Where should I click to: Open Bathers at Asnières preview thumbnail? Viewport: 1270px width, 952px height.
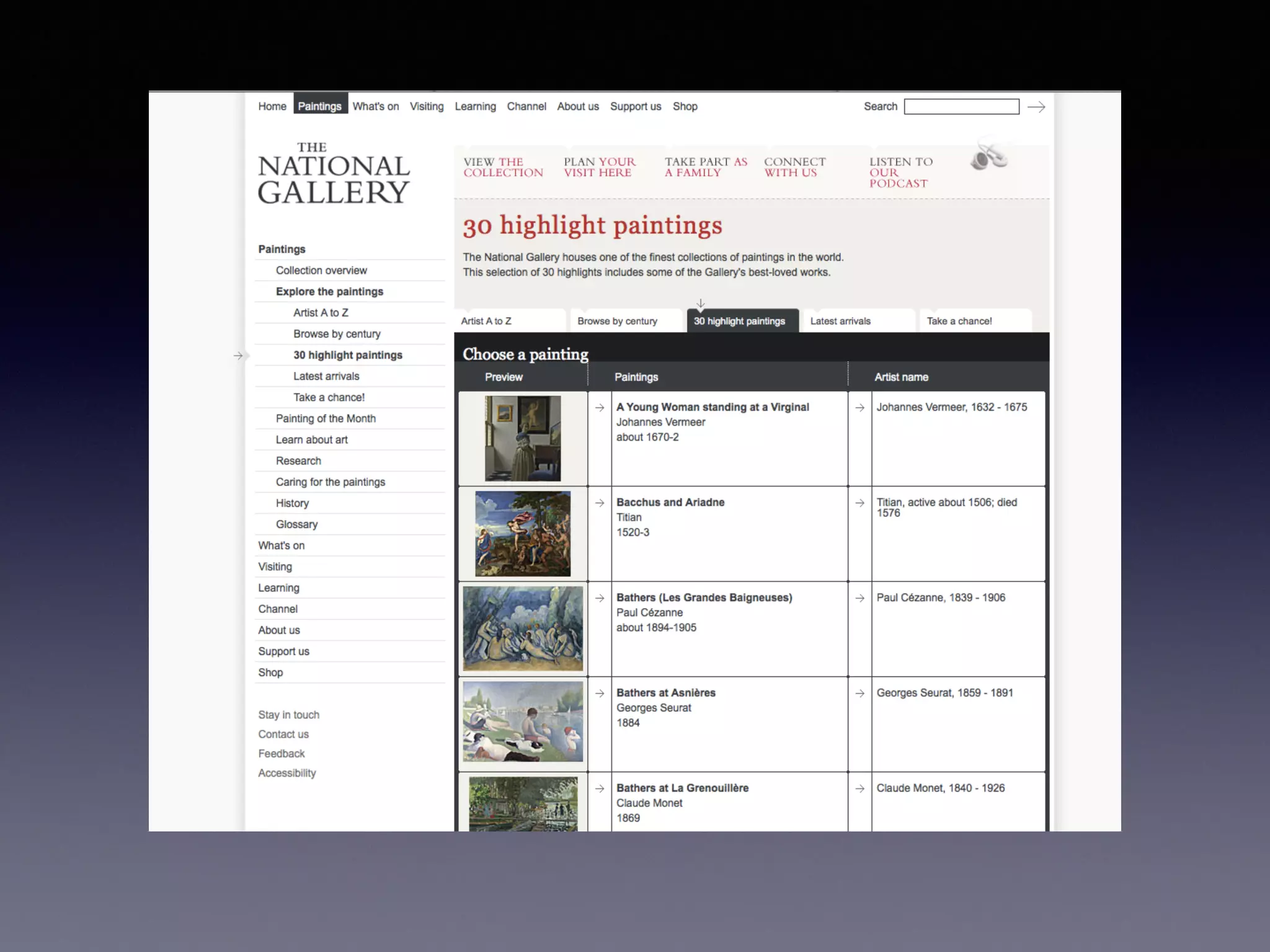click(523, 722)
